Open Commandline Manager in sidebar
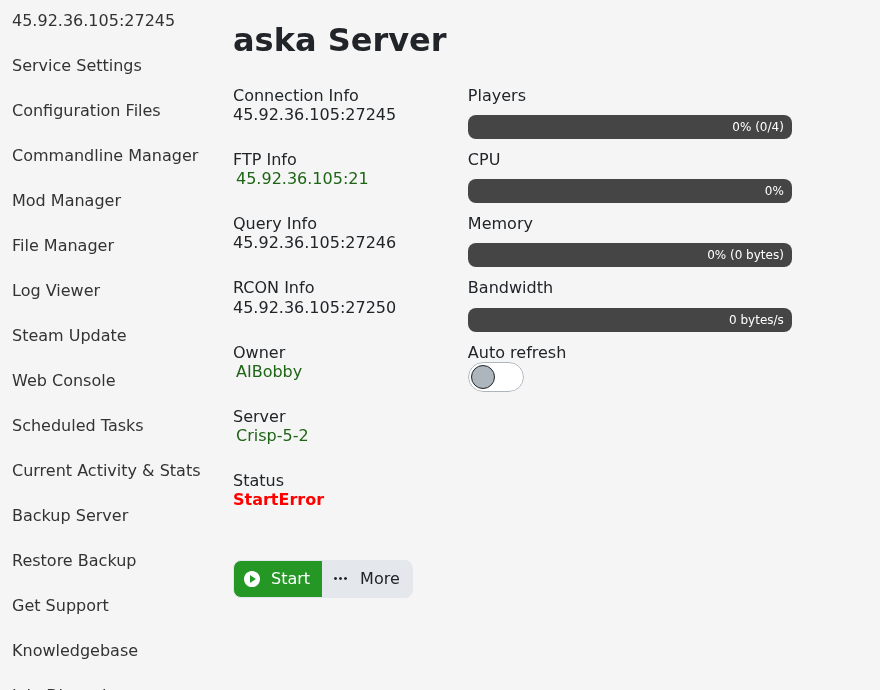The image size is (880, 690). pyautogui.click(x=105, y=156)
